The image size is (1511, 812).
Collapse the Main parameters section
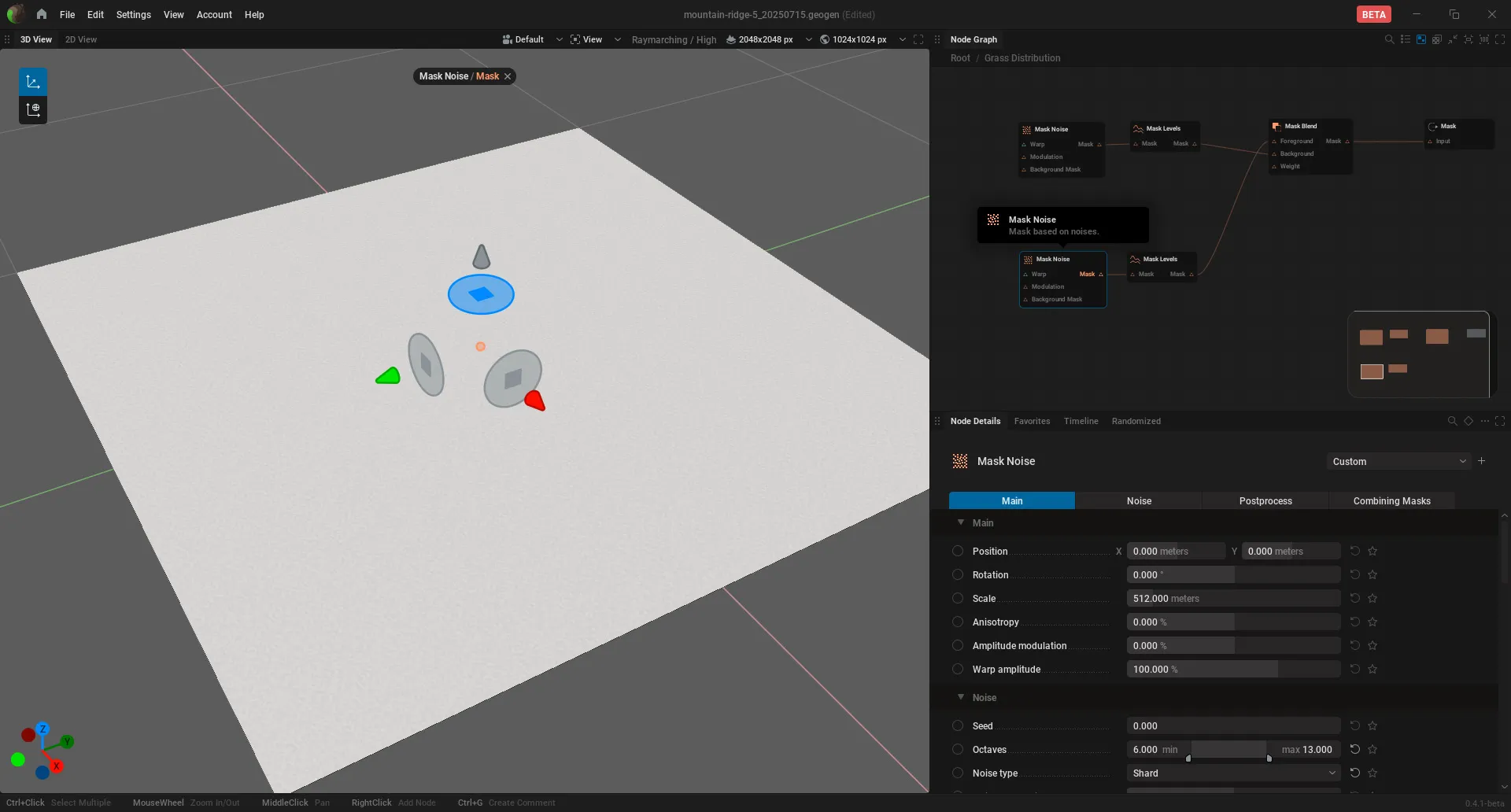coord(961,522)
